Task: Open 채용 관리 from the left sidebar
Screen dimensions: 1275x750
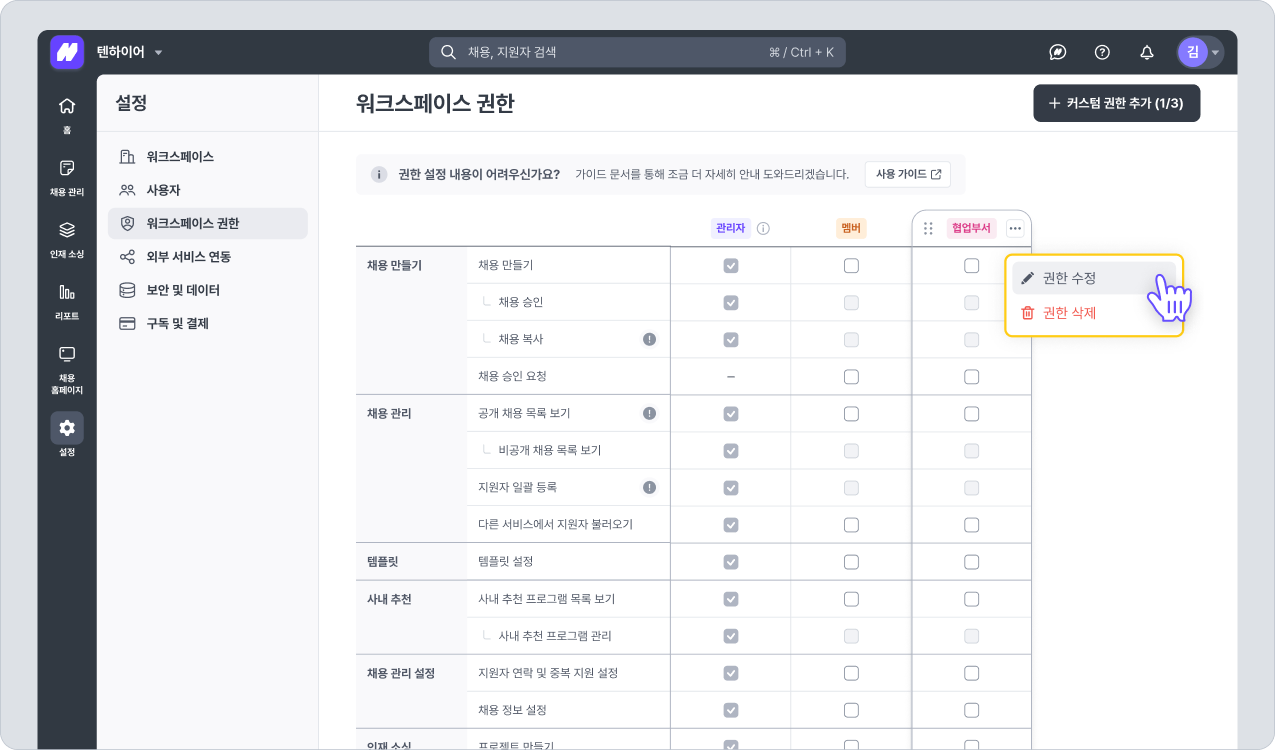Action: [67, 168]
